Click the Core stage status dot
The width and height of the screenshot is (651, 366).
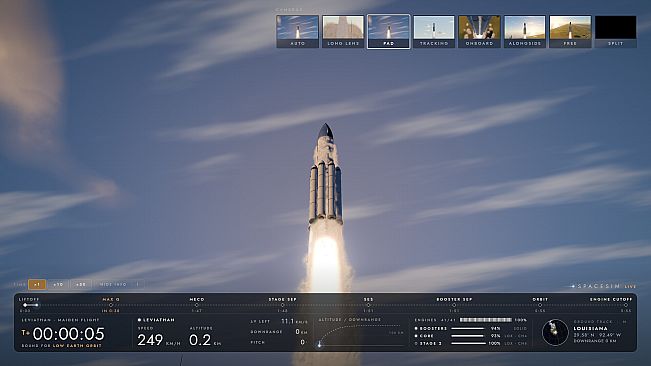click(x=416, y=336)
